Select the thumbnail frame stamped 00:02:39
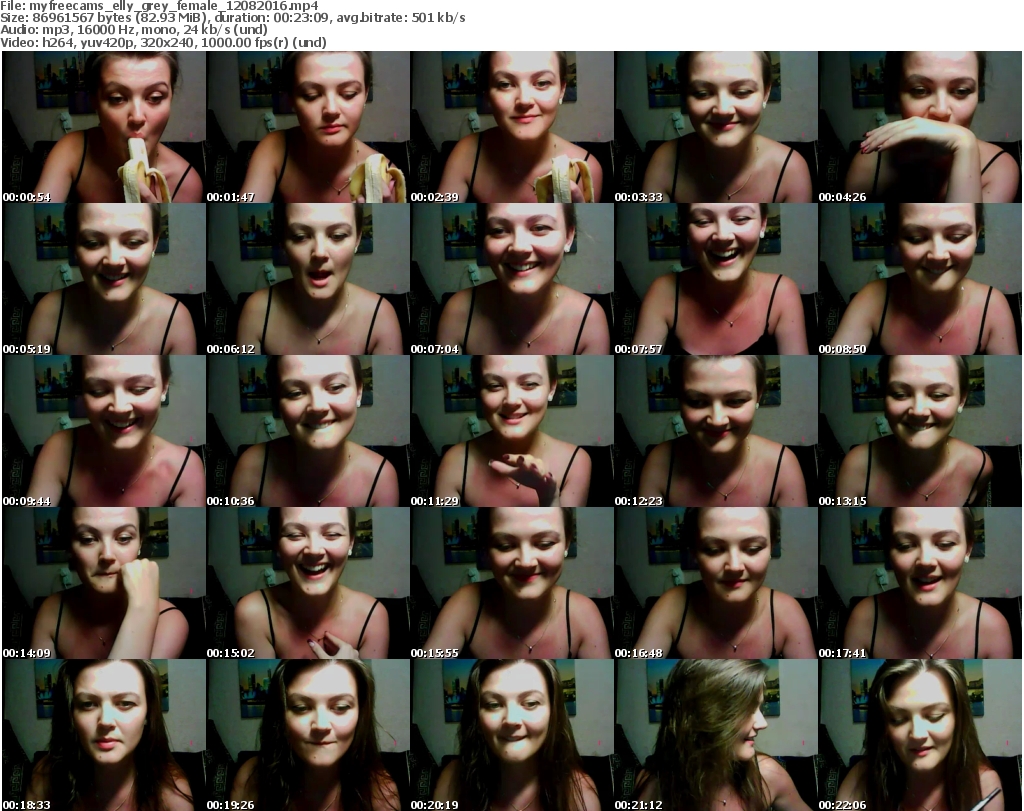 [512, 127]
